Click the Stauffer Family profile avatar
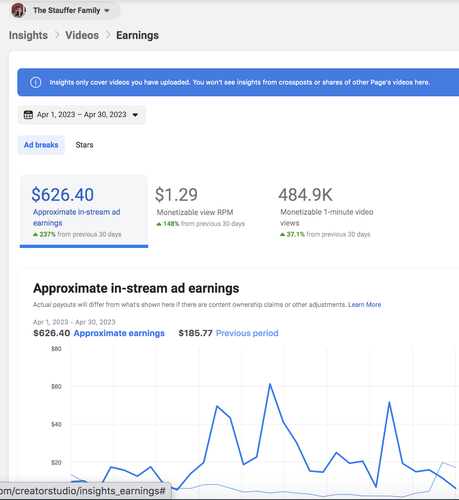This screenshot has width=459, height=500. 19,10
